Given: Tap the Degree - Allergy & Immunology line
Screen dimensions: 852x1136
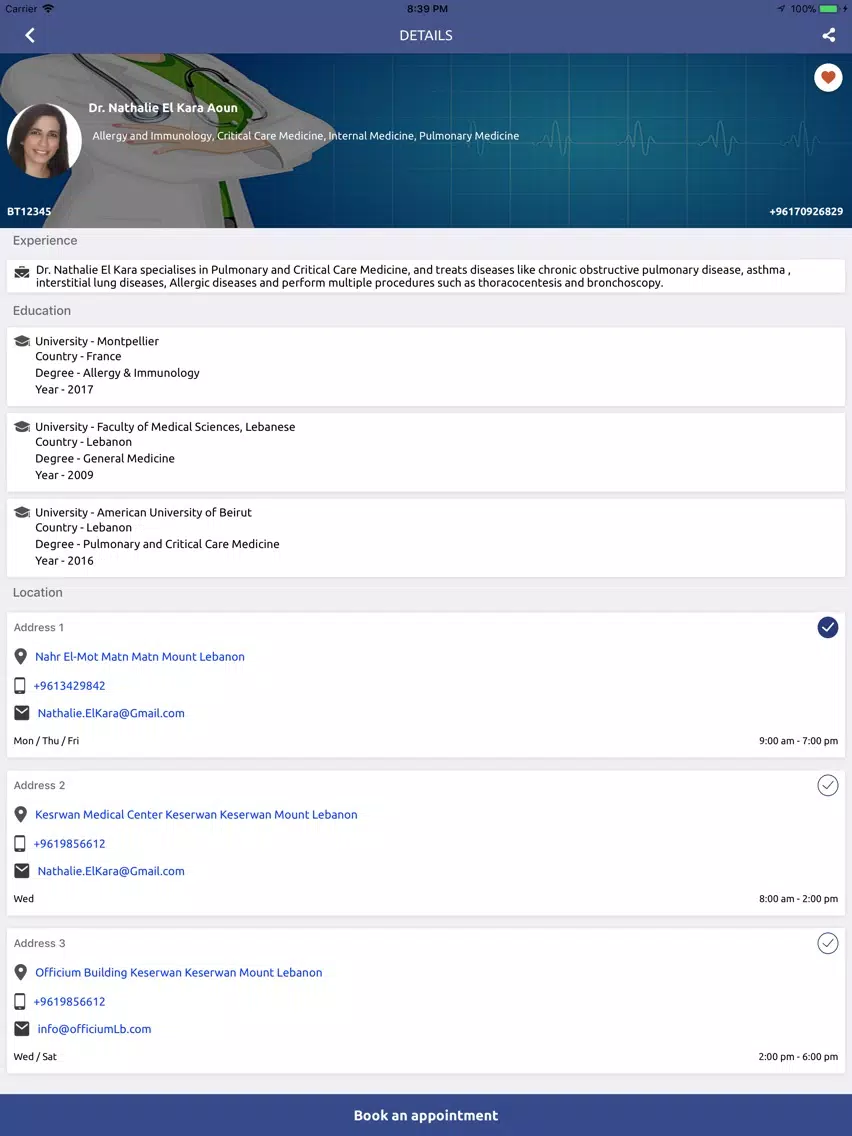Looking at the screenshot, I should pos(117,372).
